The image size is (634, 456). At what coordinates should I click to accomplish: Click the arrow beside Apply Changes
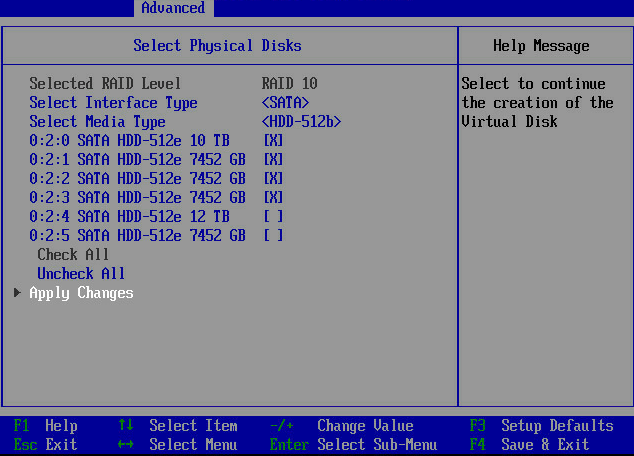pyautogui.click(x=17, y=292)
